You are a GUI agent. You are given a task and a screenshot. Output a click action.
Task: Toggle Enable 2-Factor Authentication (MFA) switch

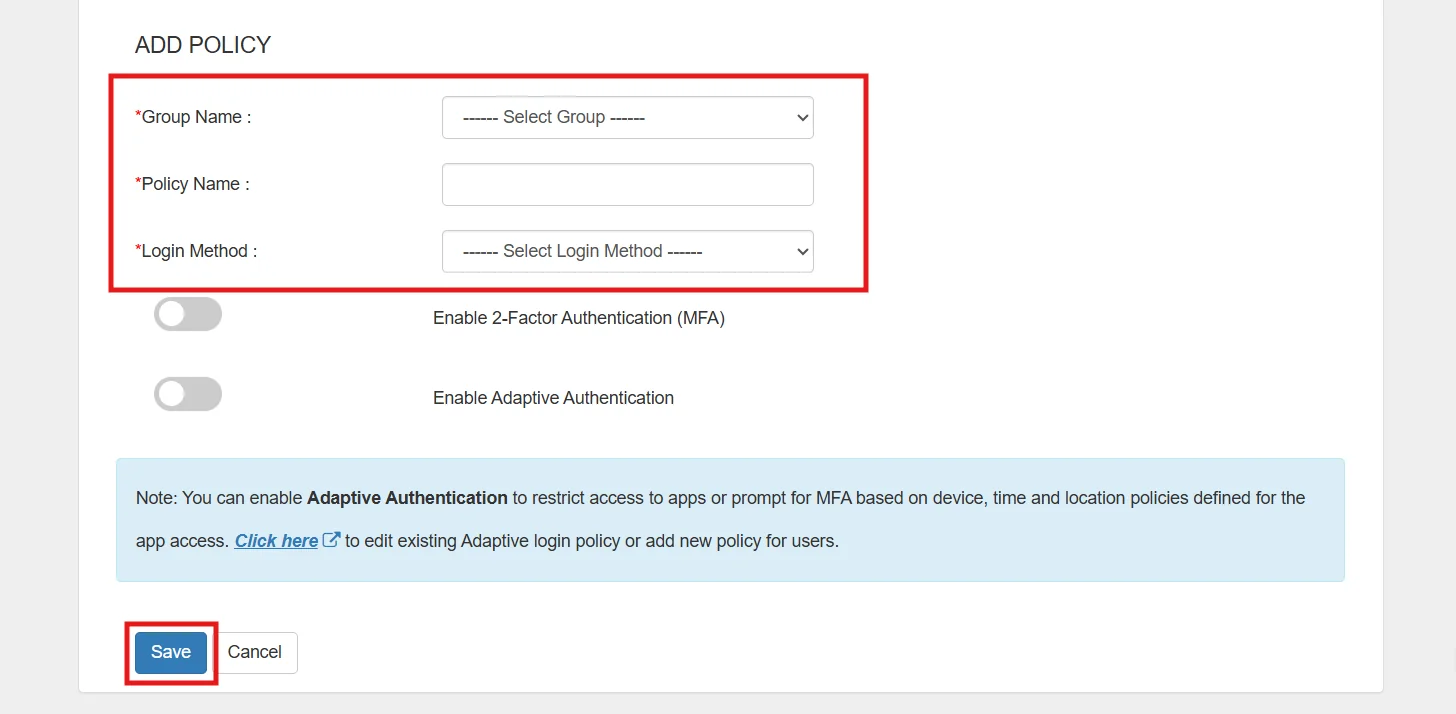pyautogui.click(x=188, y=314)
